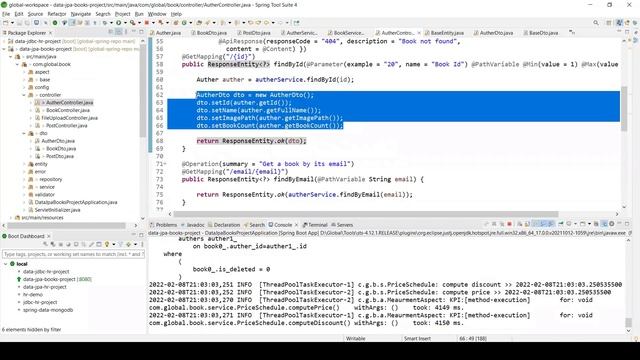Click the Boot Dashboard green toolbar icon
Image resolution: width=640 pixels, height=360 pixels.
(x=55, y=23)
